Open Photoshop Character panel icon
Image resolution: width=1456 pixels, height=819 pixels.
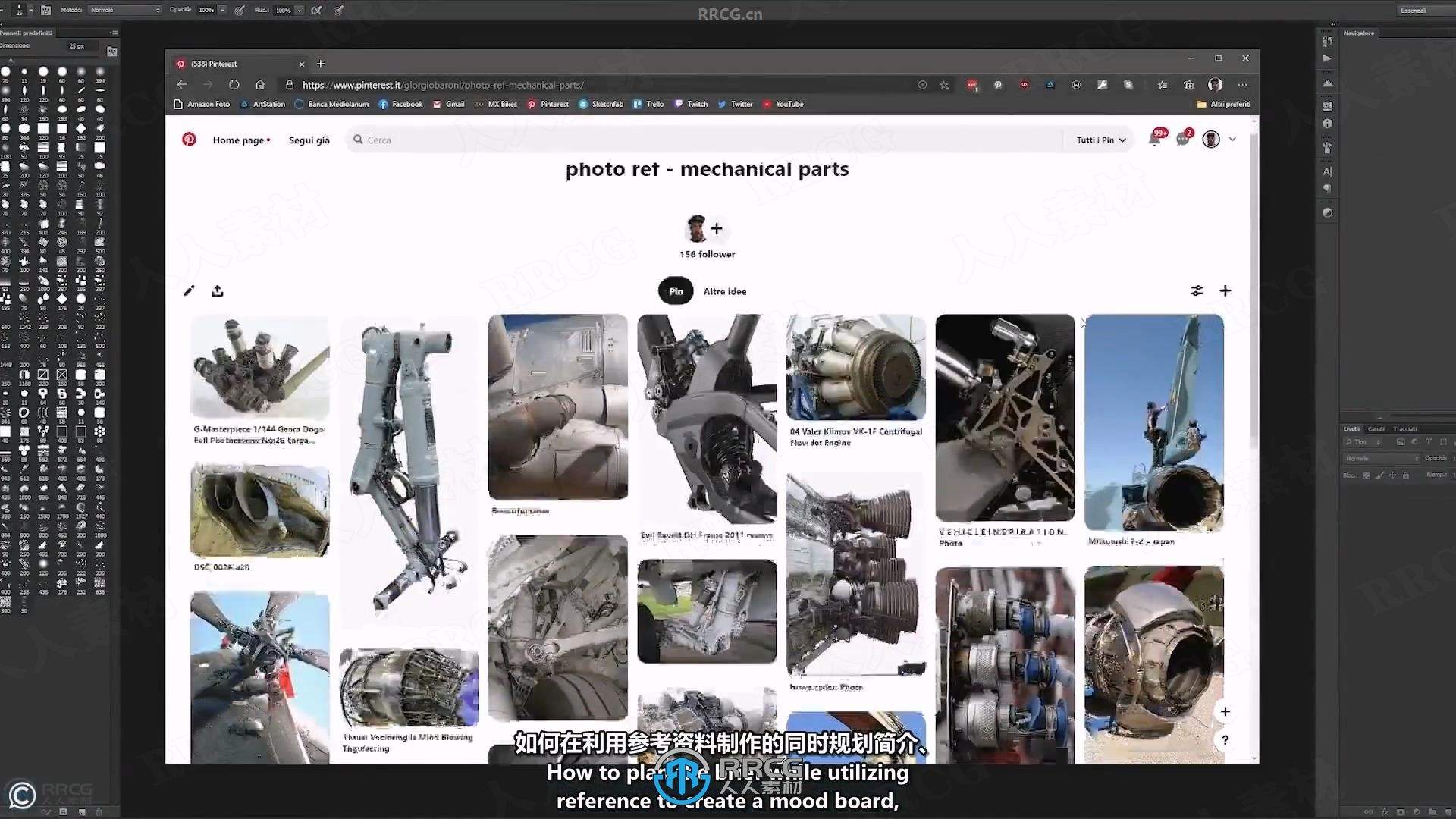pos(1327,171)
